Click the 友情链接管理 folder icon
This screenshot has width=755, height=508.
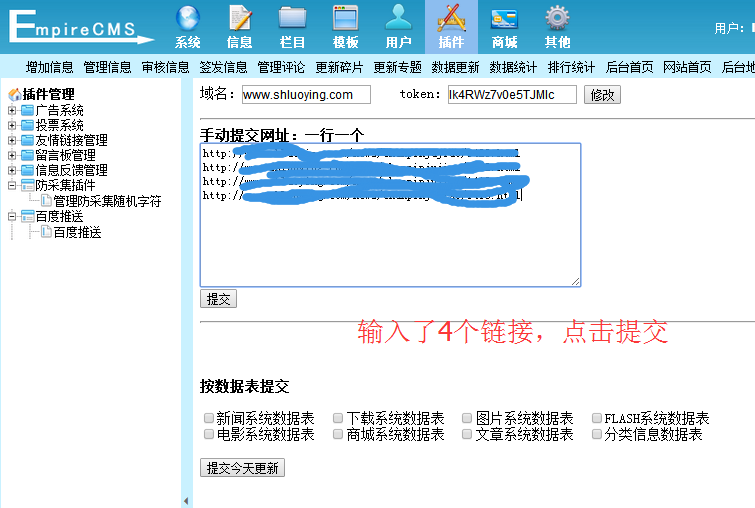coord(27,140)
